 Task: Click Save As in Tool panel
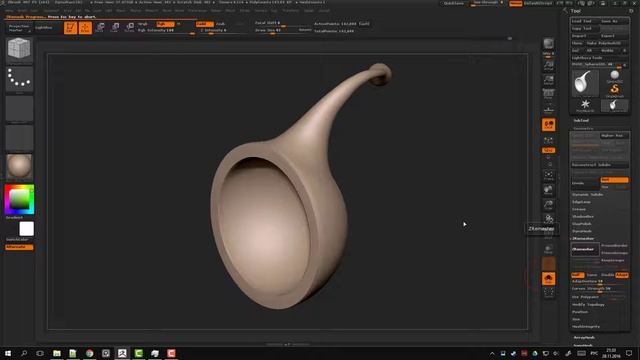614,21
